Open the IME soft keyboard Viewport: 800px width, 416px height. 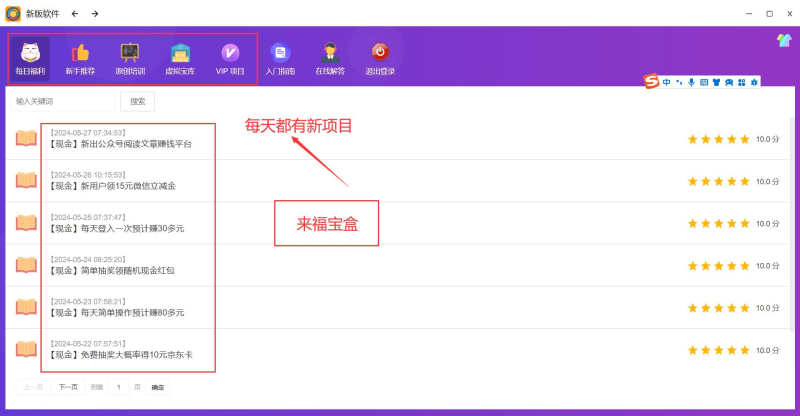click(704, 82)
